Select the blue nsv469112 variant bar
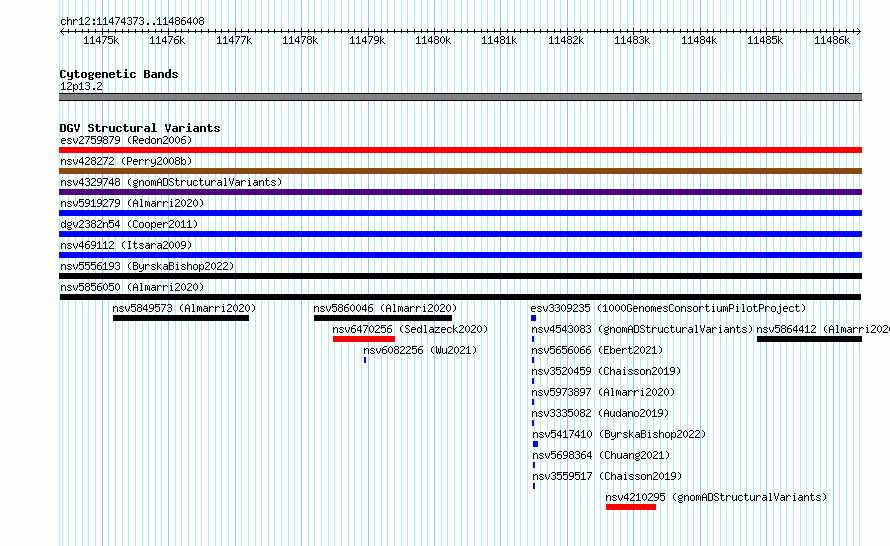890x546 pixels. coord(460,255)
